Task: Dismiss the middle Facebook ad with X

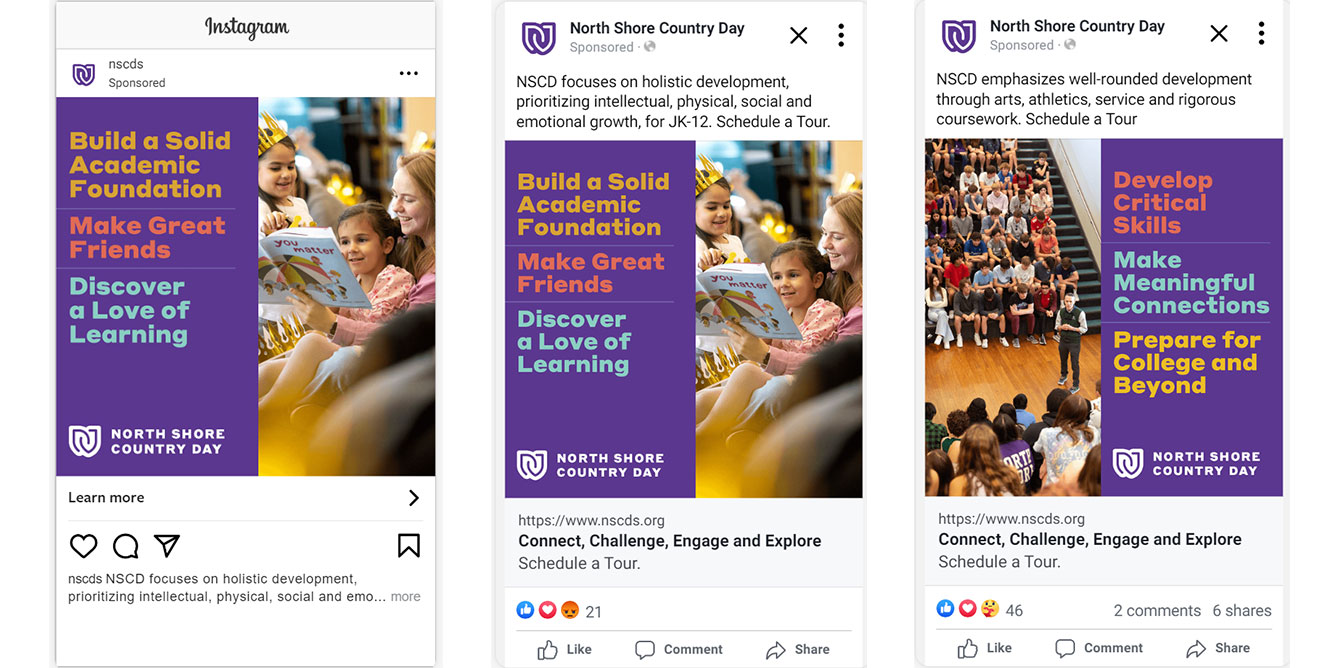Action: (x=798, y=36)
